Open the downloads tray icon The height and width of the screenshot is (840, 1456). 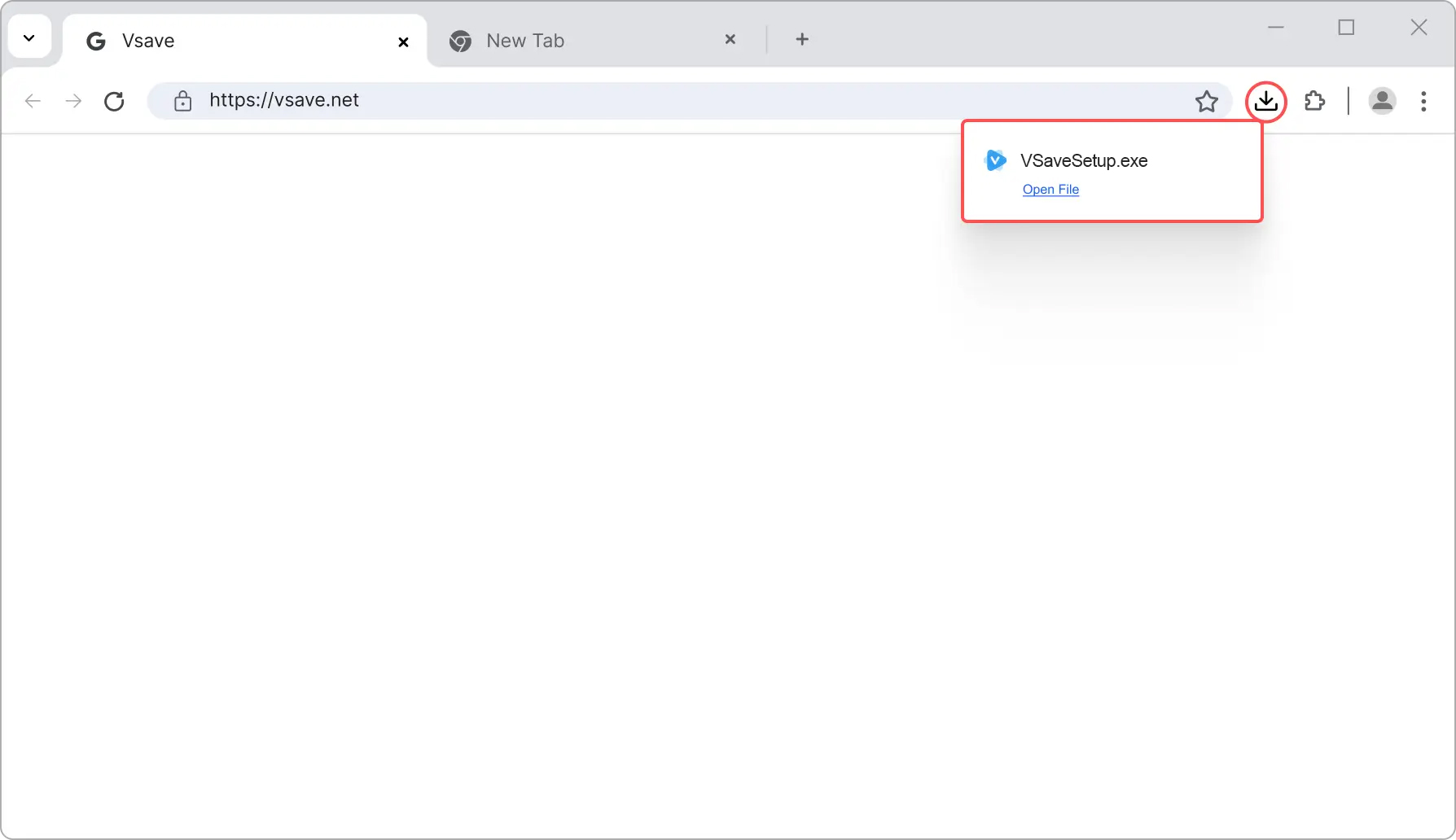[x=1266, y=101]
